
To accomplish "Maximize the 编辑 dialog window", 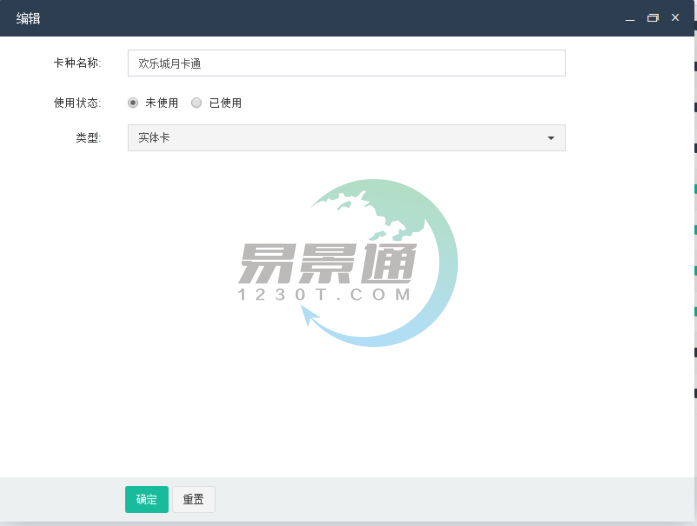I will (653, 18).
